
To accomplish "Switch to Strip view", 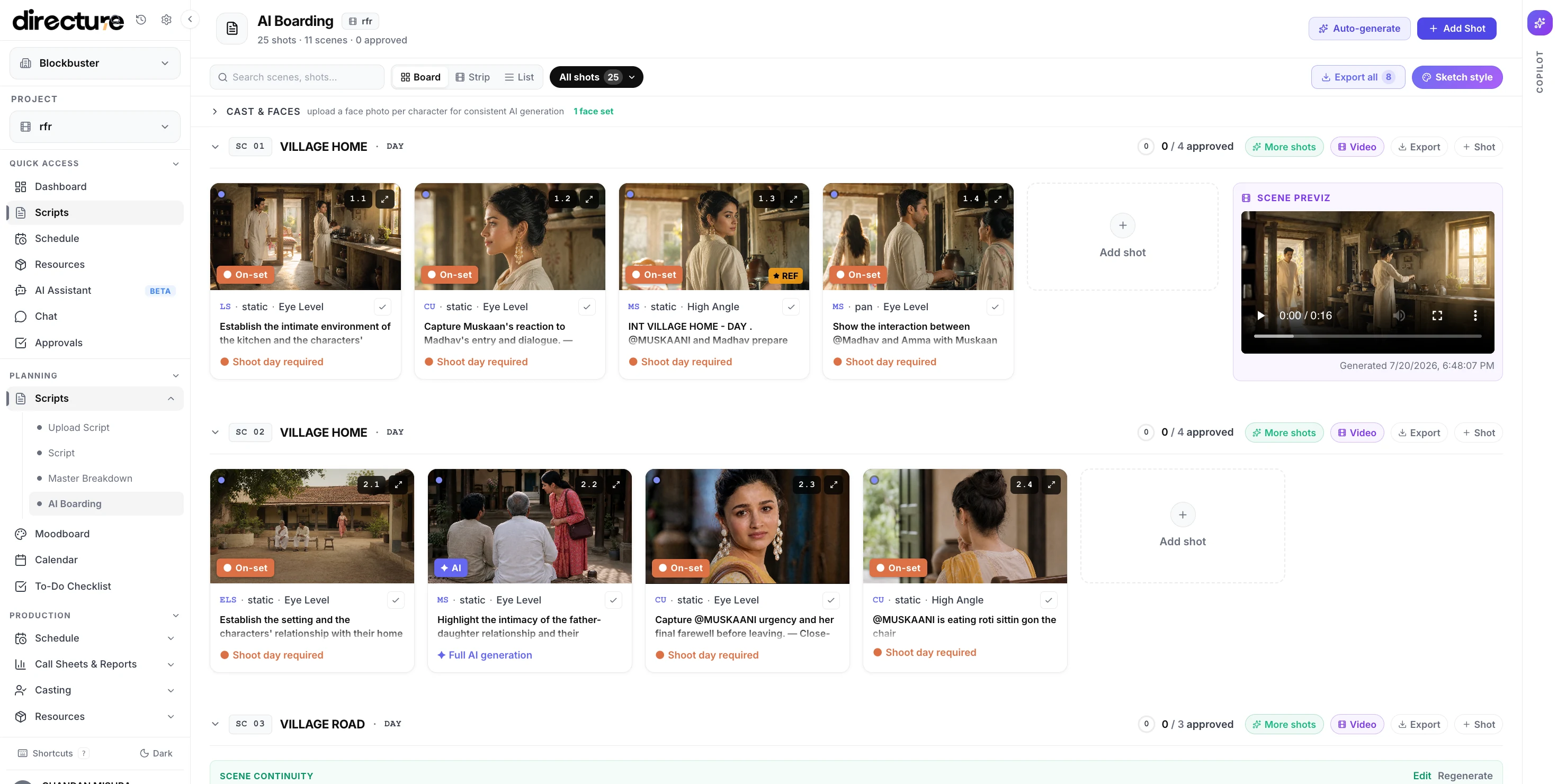I will coord(472,77).
